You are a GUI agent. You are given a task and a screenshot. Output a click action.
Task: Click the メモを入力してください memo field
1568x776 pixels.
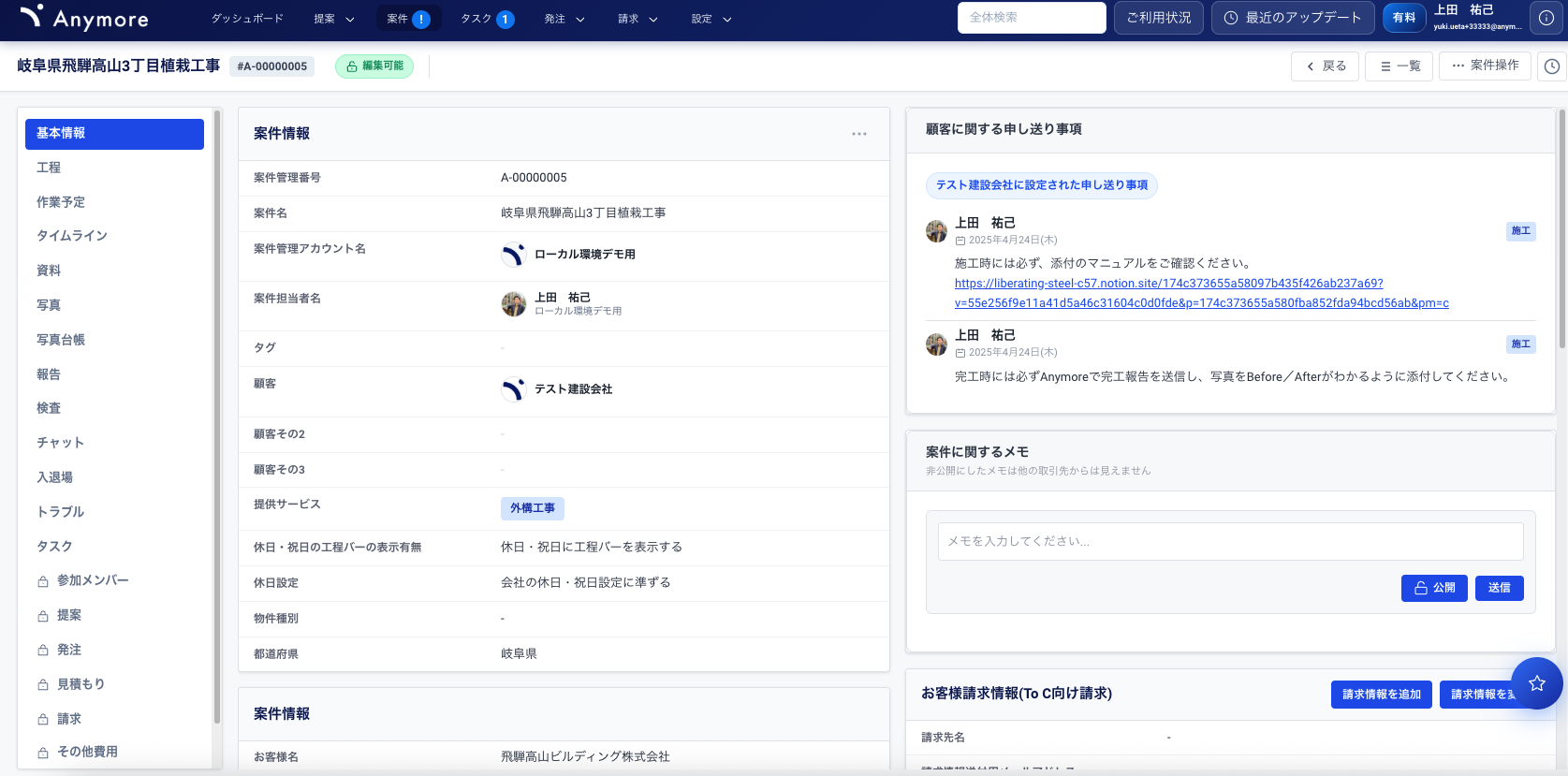point(1231,541)
